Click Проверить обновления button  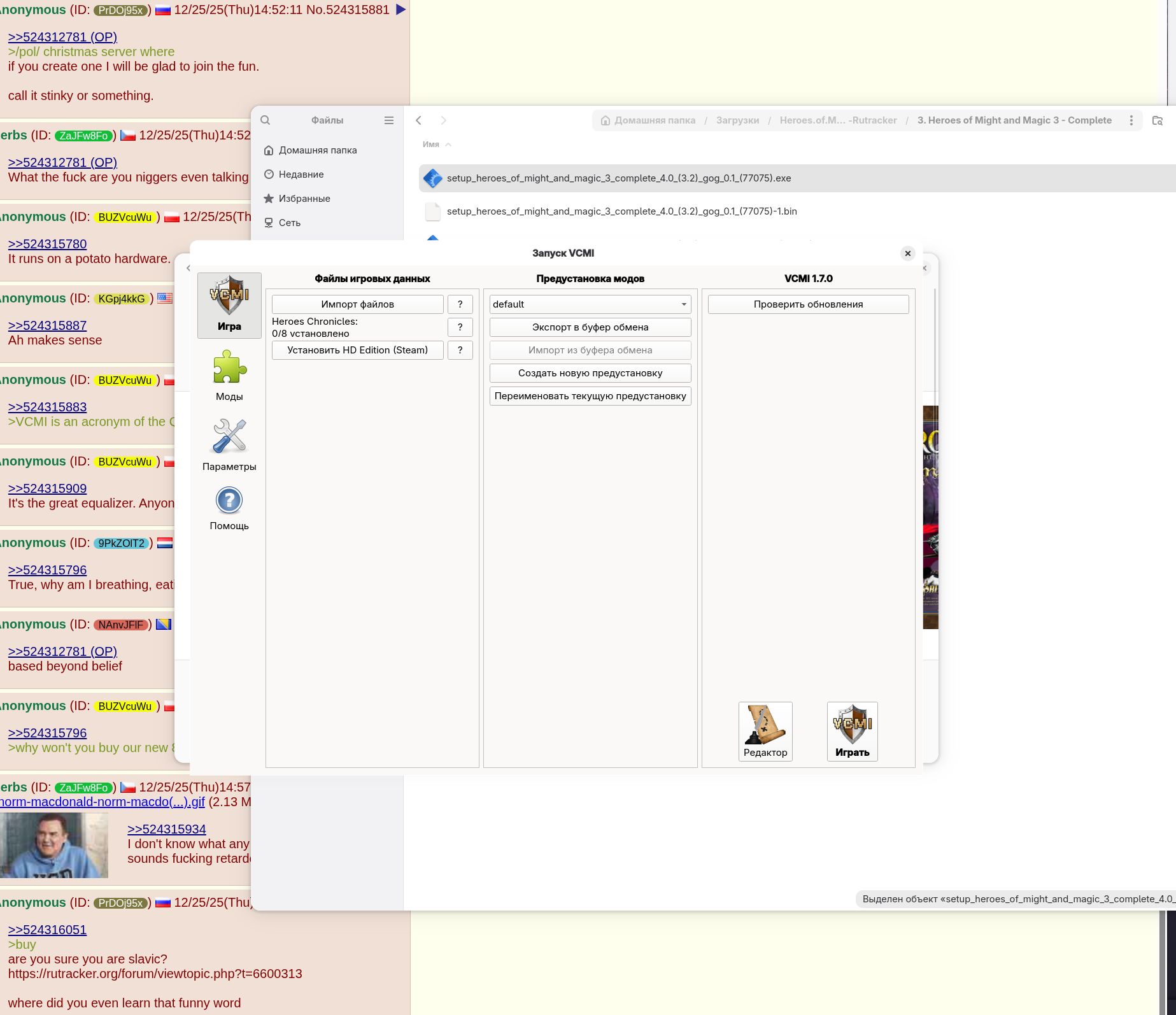click(809, 304)
